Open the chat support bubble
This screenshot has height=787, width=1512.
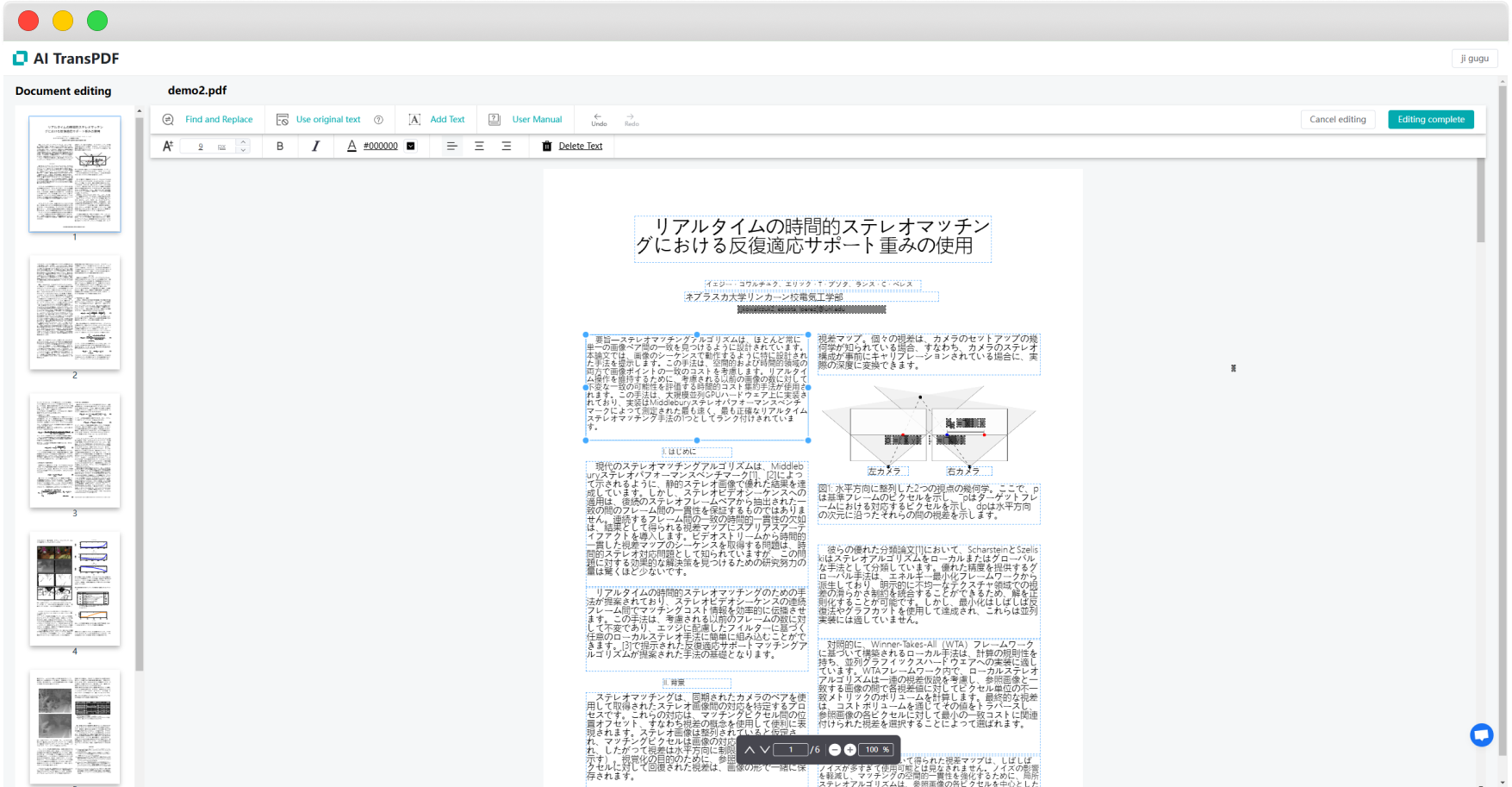coord(1481,735)
